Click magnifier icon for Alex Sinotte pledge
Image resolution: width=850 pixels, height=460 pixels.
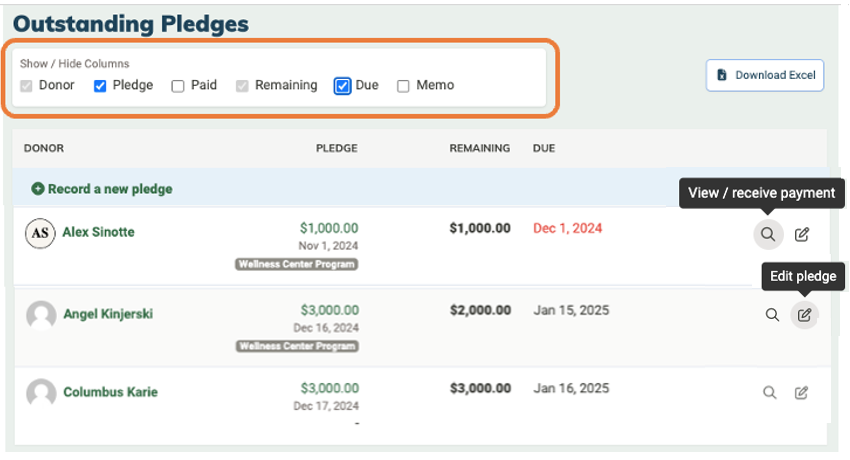tap(767, 235)
